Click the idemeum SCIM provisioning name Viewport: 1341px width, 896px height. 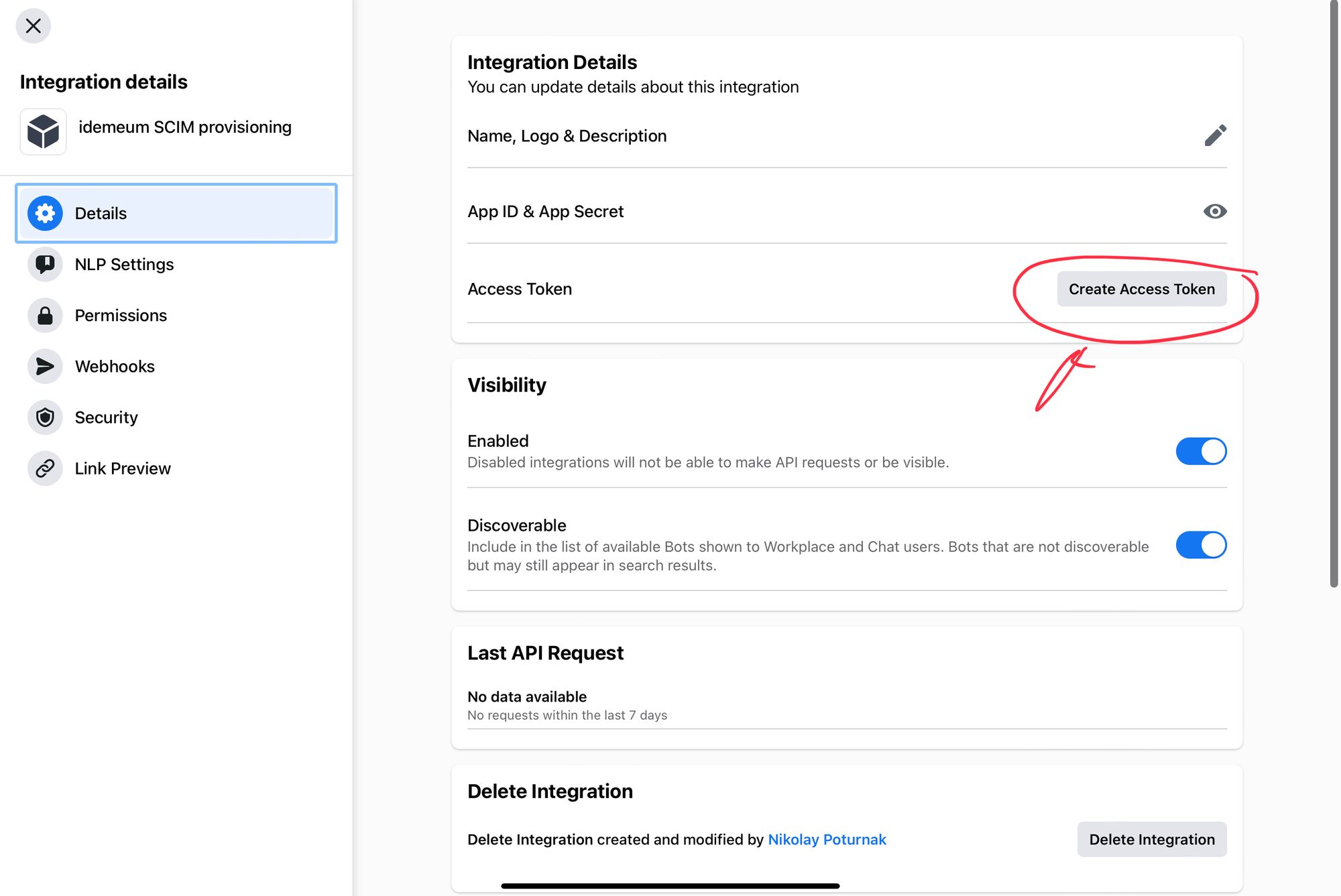185,127
